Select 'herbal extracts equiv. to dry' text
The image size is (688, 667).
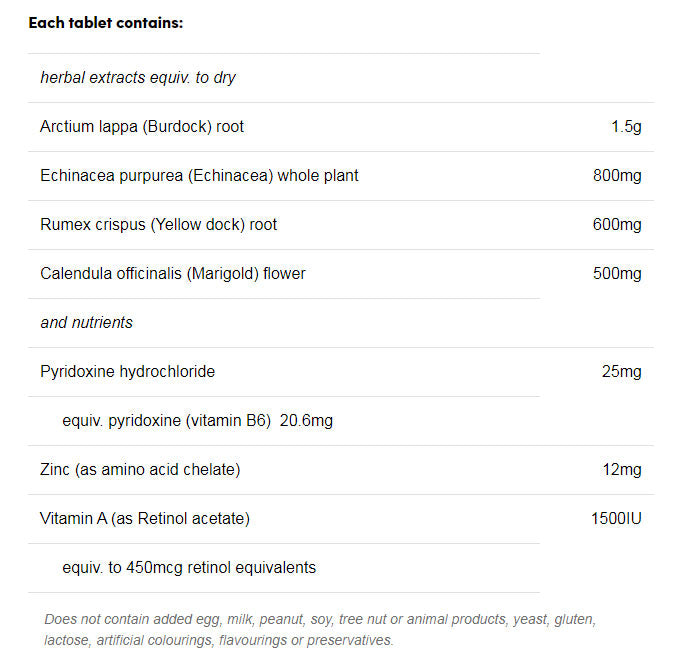[x=138, y=77]
